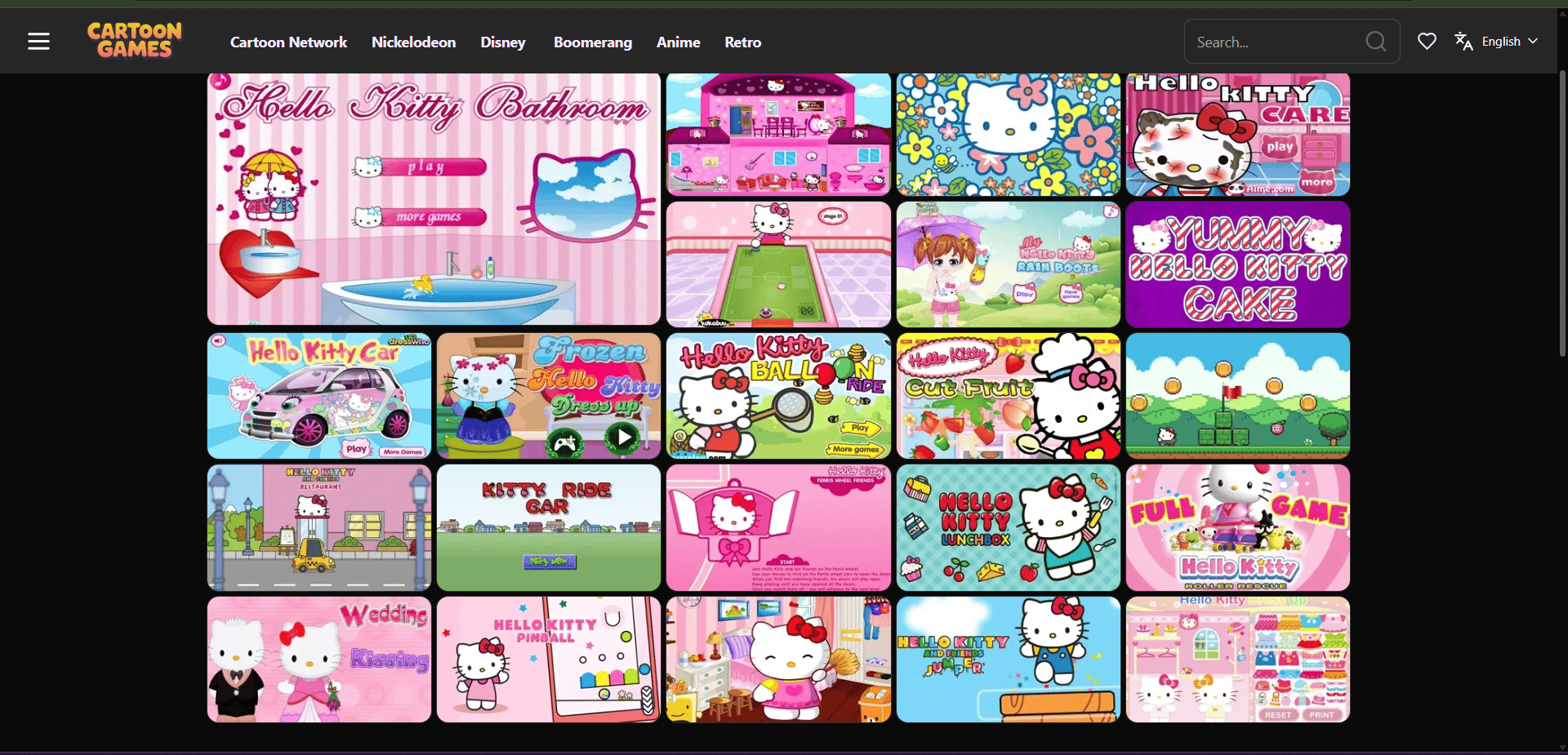Open the Yummy Hello Kitty Cake game
Viewport: 1568px width, 755px height.
point(1238,264)
